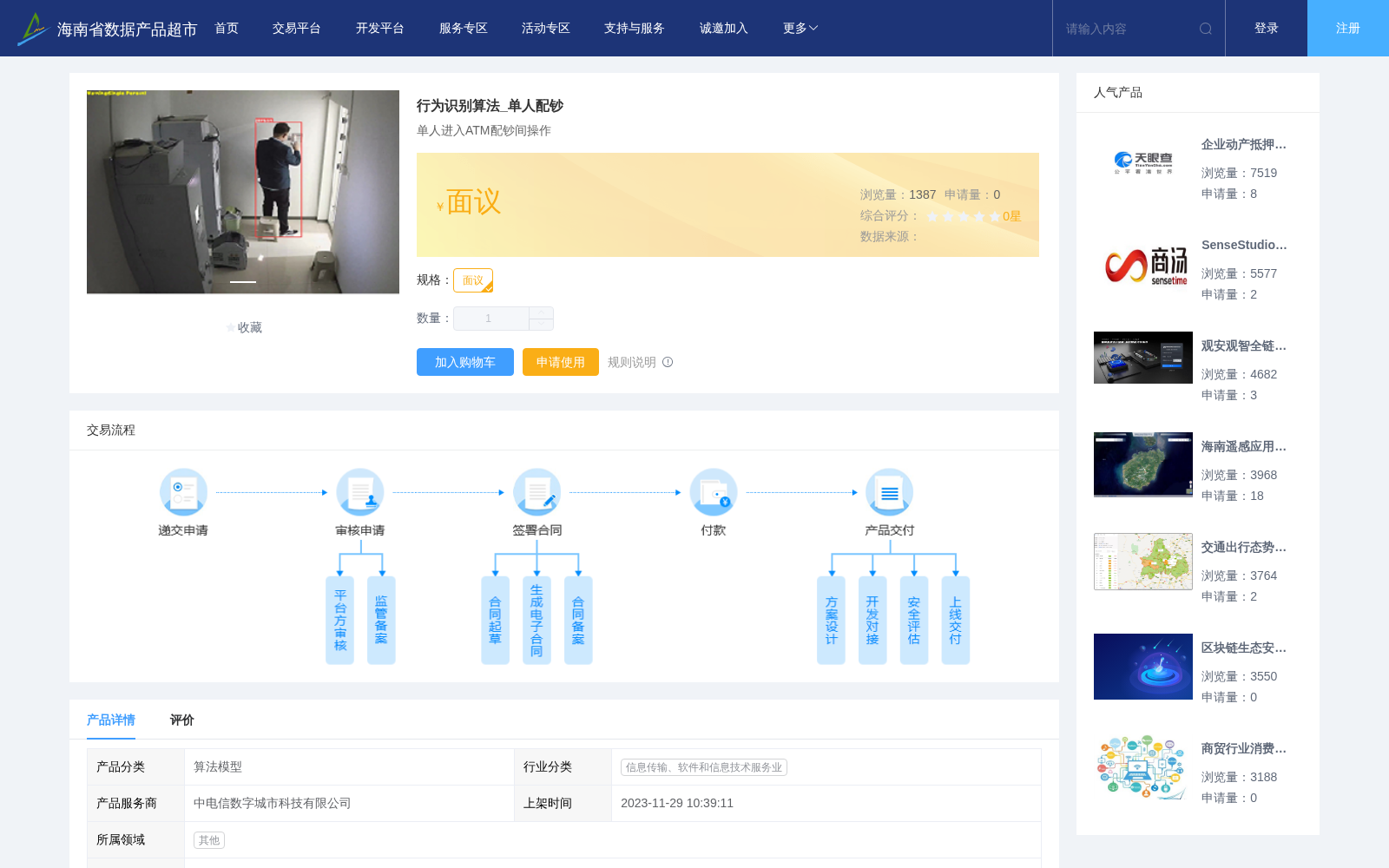
Task: Click the 其他 domain tag
Action: pyautogui.click(x=209, y=840)
